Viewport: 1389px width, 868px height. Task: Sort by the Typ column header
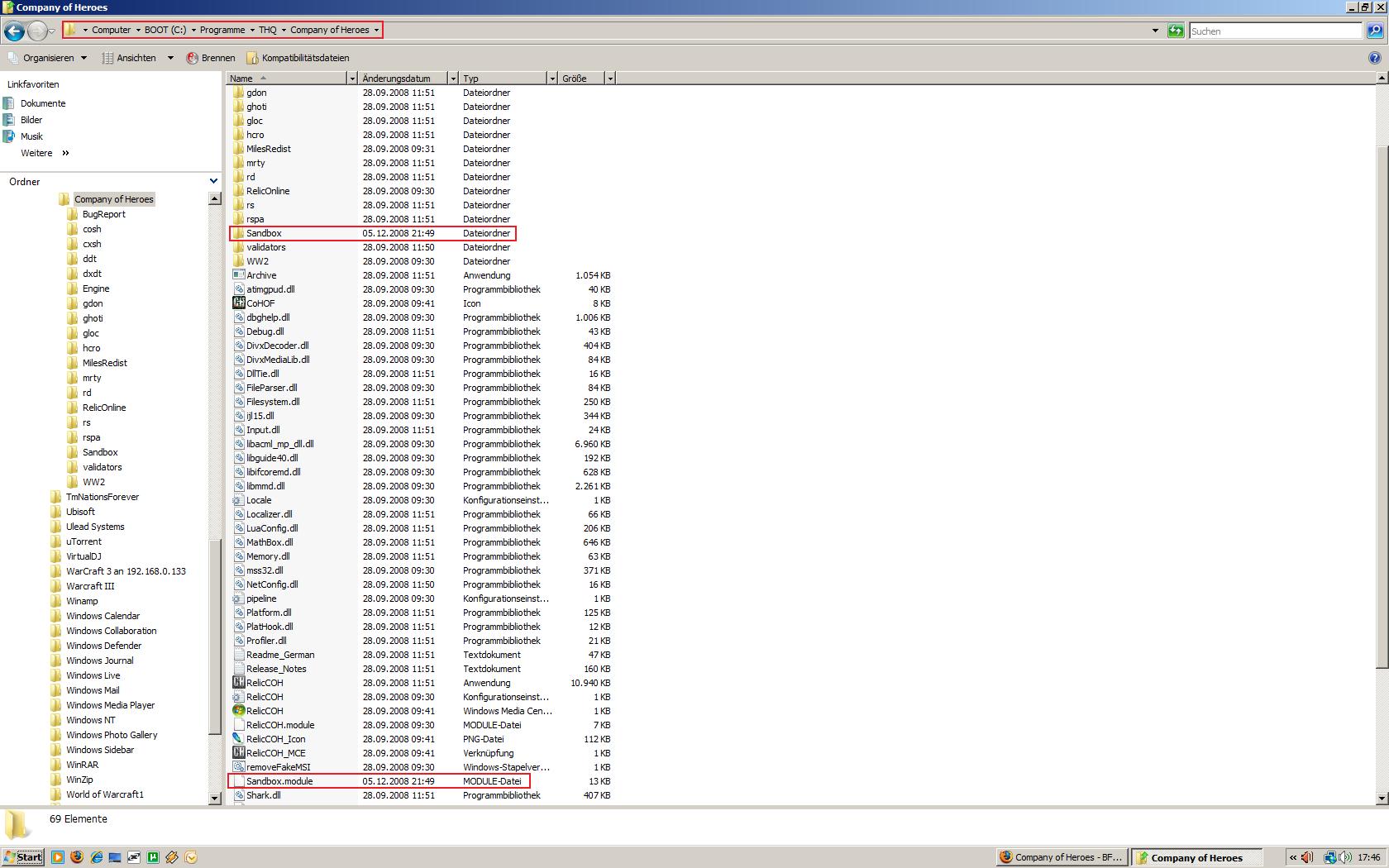[x=503, y=79]
